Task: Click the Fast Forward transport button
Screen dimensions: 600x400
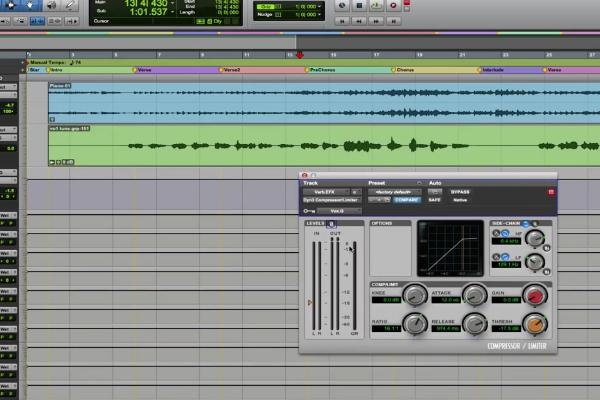Action: tap(376, 21)
